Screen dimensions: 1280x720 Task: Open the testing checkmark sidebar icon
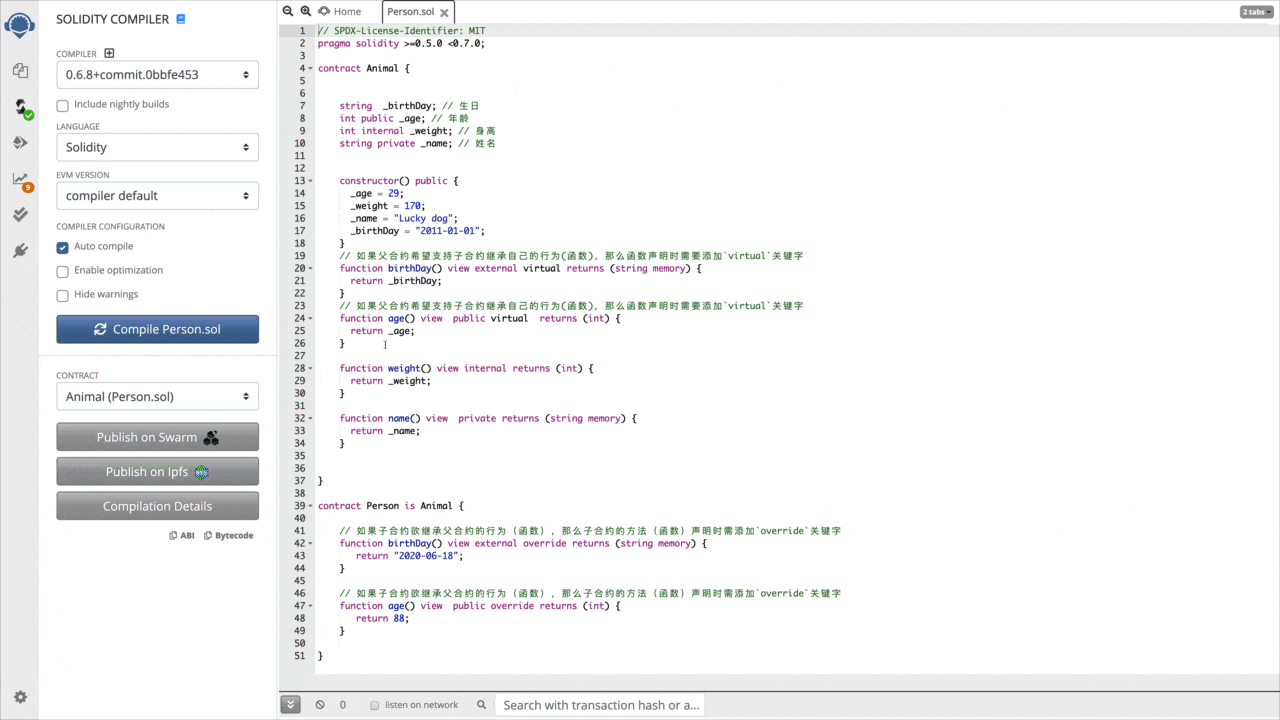[19, 215]
